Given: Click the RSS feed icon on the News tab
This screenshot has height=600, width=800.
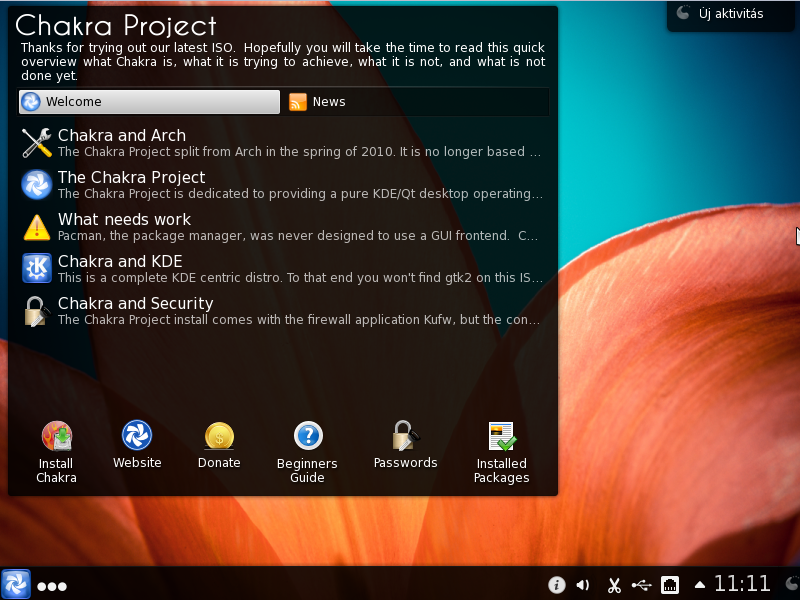Looking at the screenshot, I should point(298,102).
